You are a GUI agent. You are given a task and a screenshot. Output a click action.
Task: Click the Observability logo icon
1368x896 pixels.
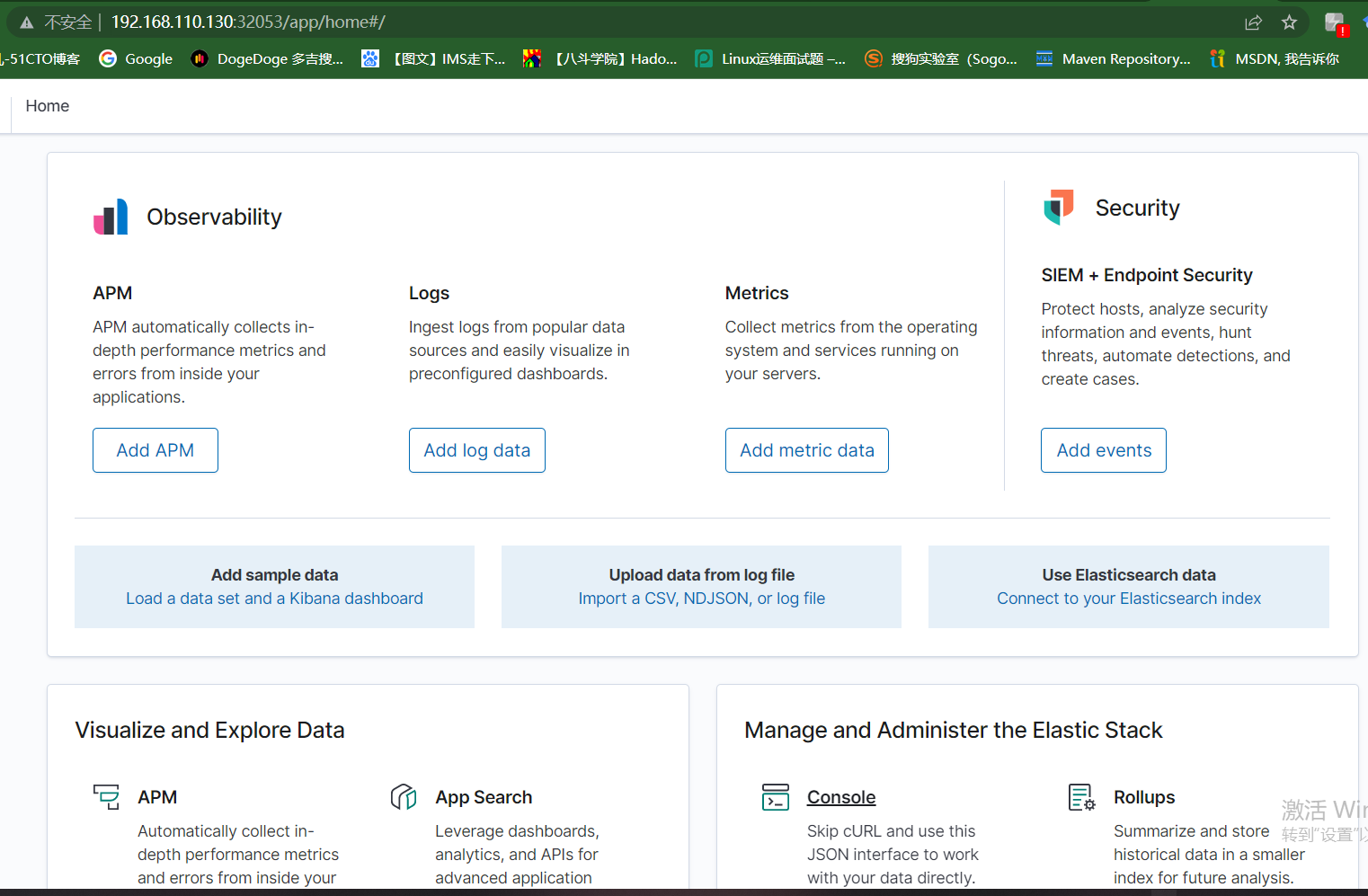tap(111, 217)
